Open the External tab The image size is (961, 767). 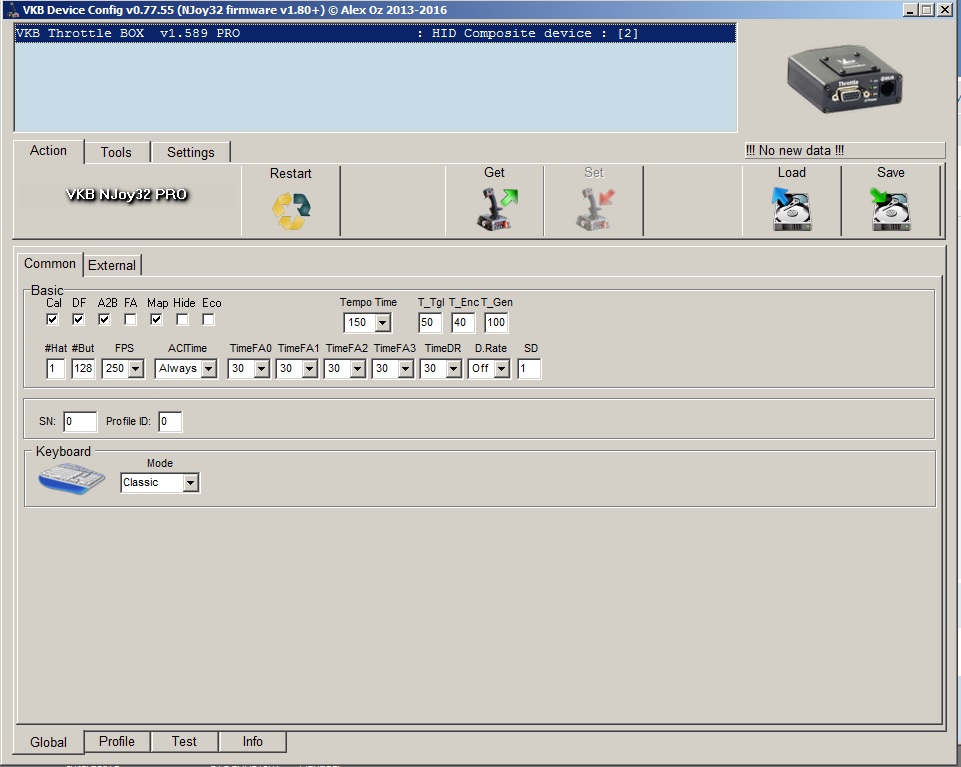pyautogui.click(x=112, y=265)
